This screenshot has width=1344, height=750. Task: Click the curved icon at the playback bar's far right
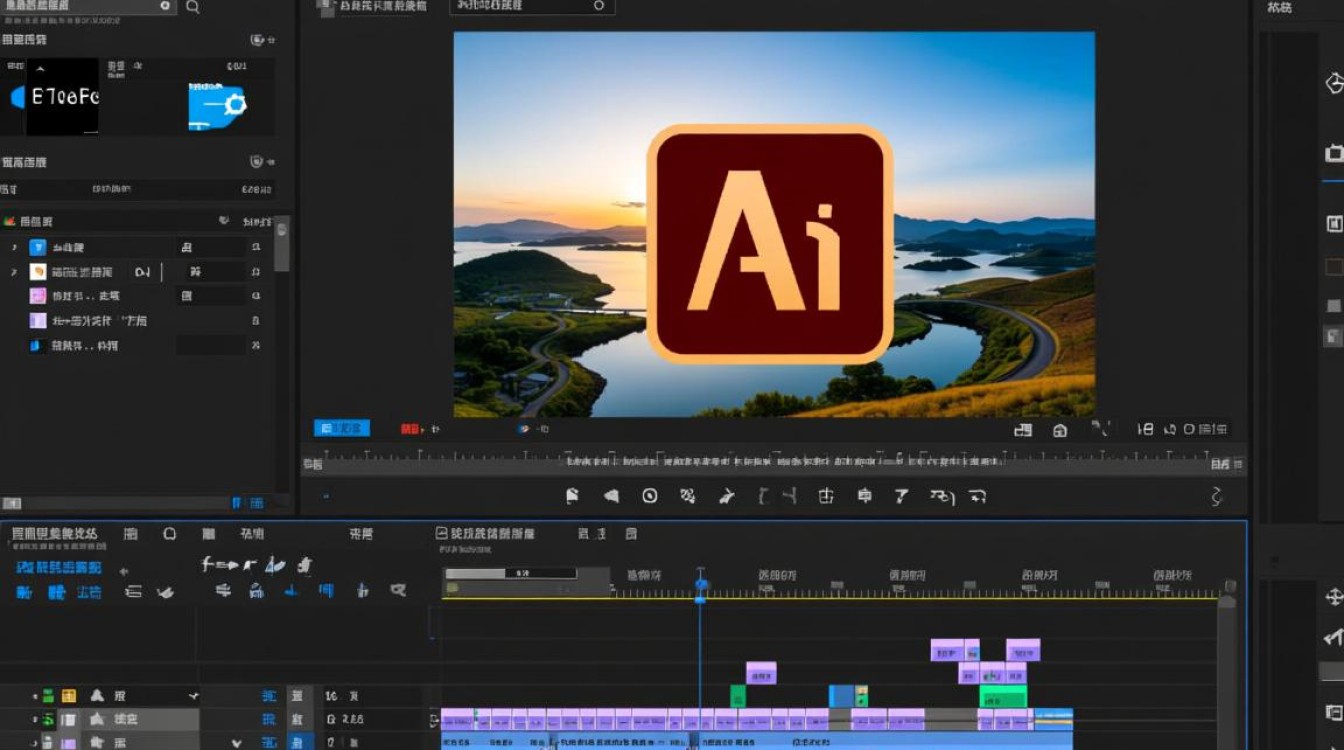[1217, 496]
